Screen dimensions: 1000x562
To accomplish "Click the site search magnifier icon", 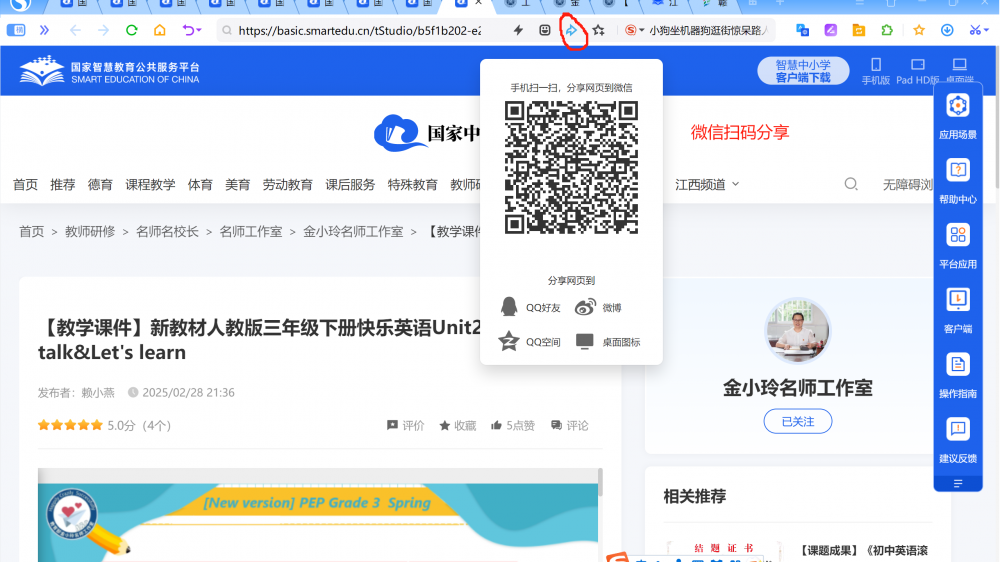I will tap(851, 184).
